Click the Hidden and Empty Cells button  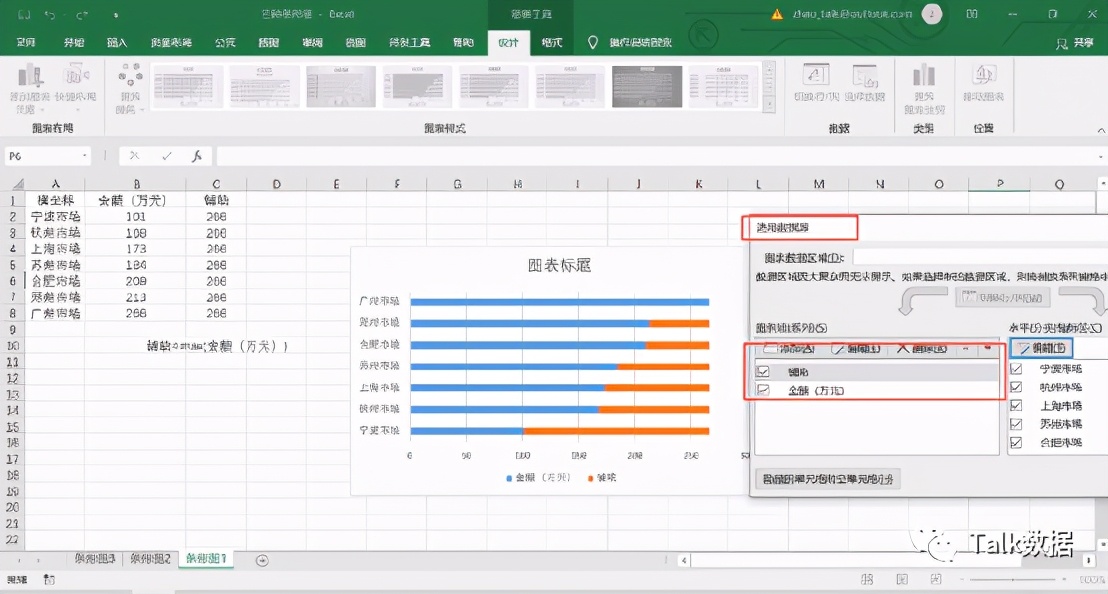pyautogui.click(x=827, y=479)
